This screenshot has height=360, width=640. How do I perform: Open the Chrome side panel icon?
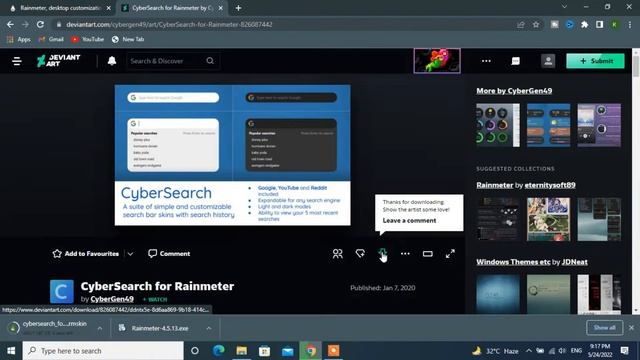(x=599, y=24)
